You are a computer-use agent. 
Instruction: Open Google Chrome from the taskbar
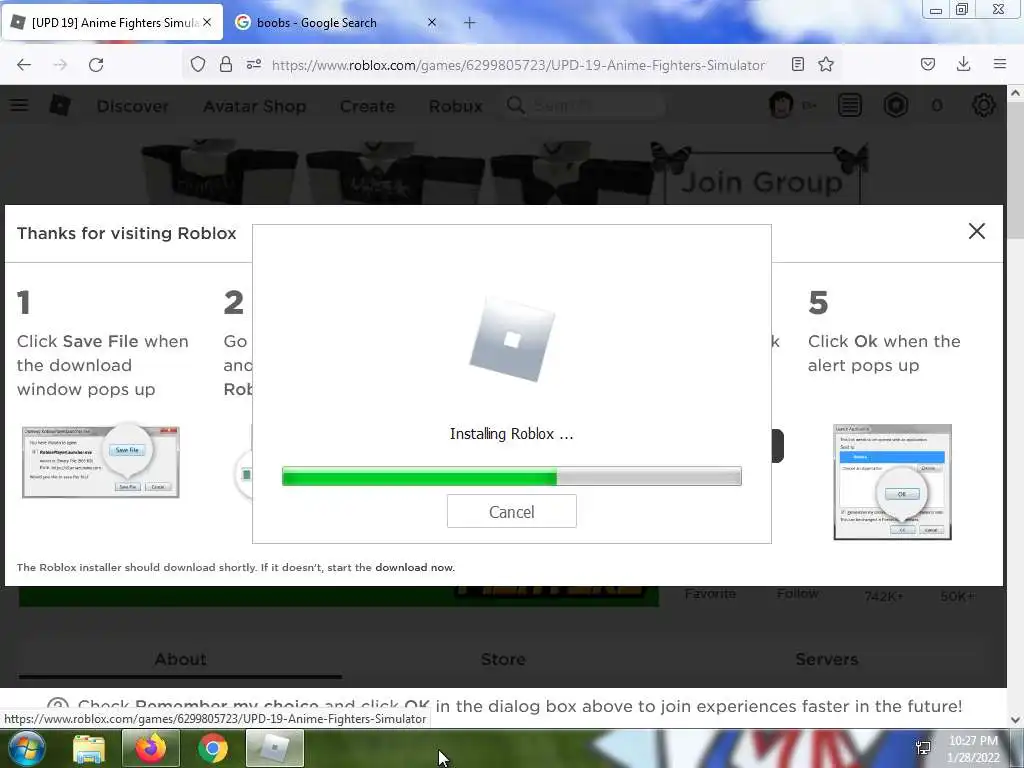click(x=212, y=748)
